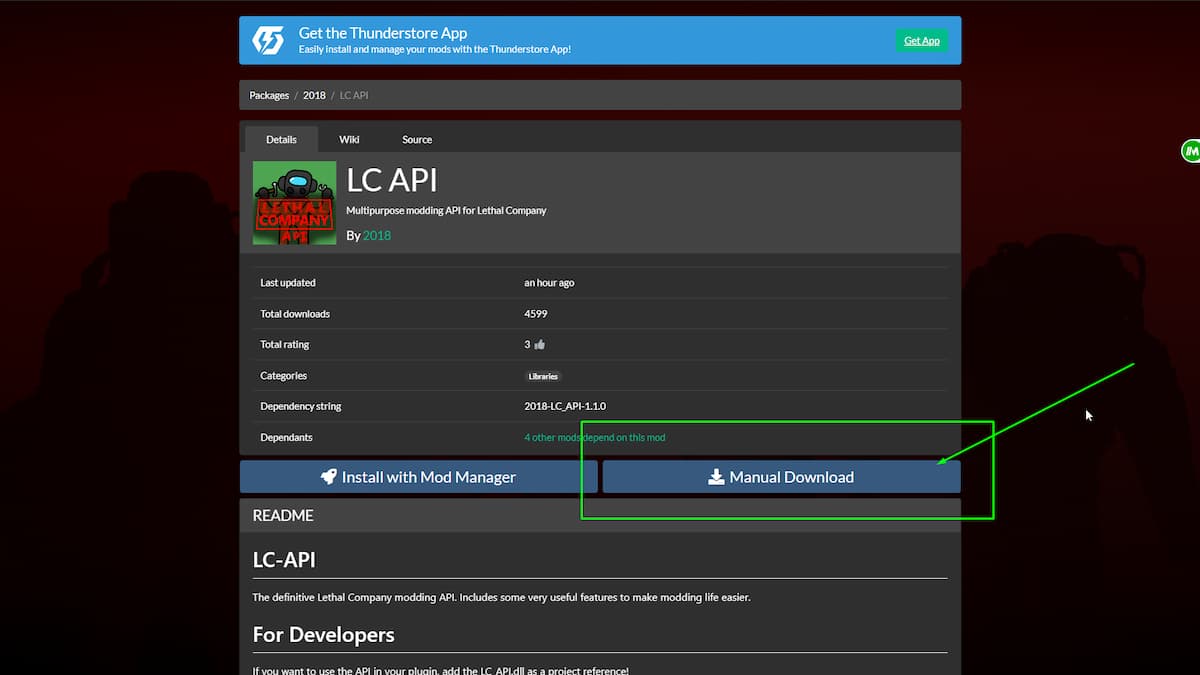Viewport: 1200px width, 675px height.
Task: Click the large LC API page title
Action: (392, 180)
